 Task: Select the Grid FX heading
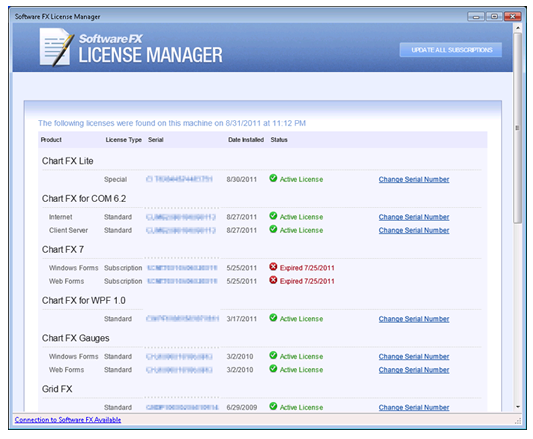click(x=57, y=389)
